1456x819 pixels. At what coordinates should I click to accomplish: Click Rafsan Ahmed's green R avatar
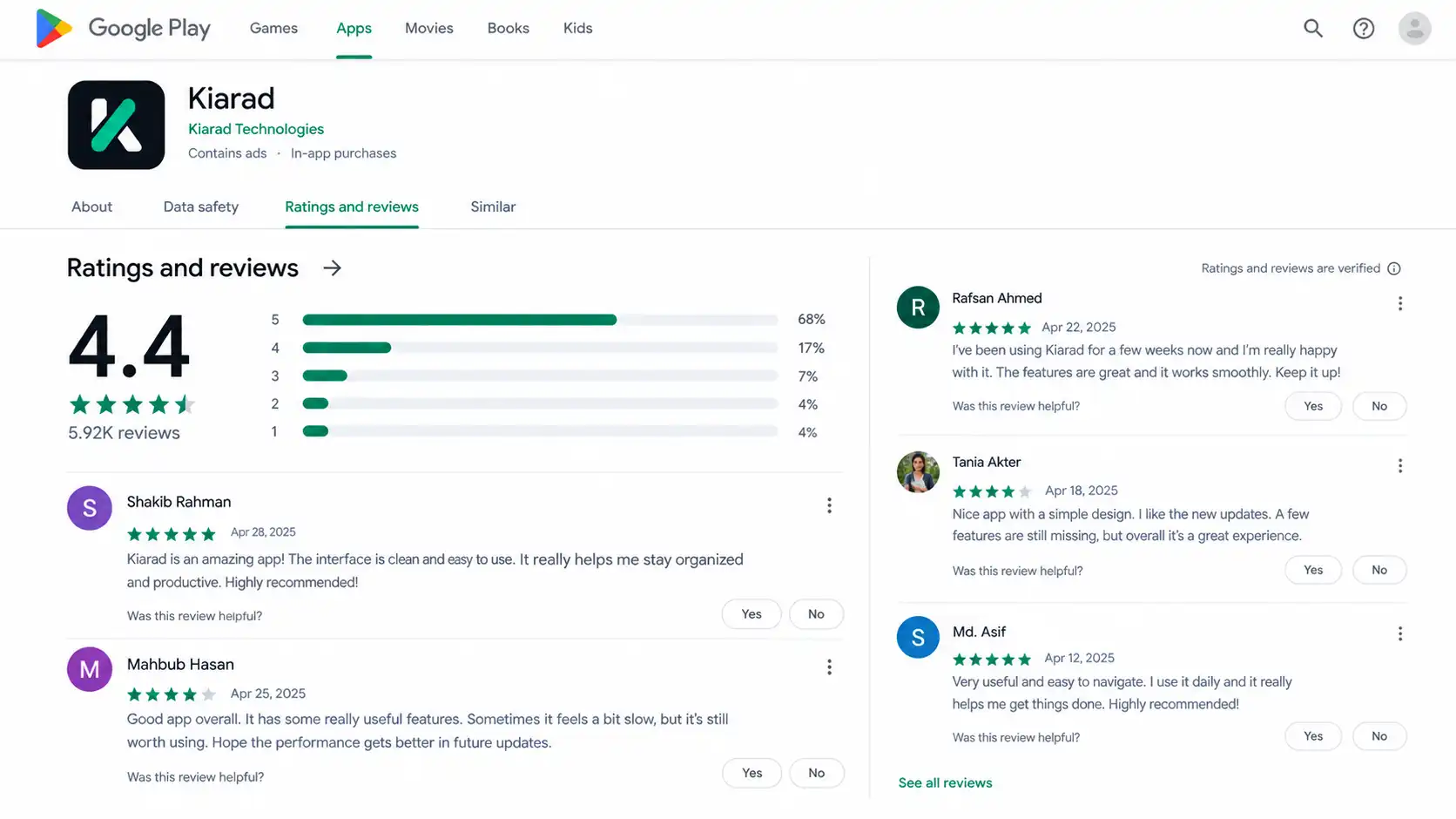point(918,307)
